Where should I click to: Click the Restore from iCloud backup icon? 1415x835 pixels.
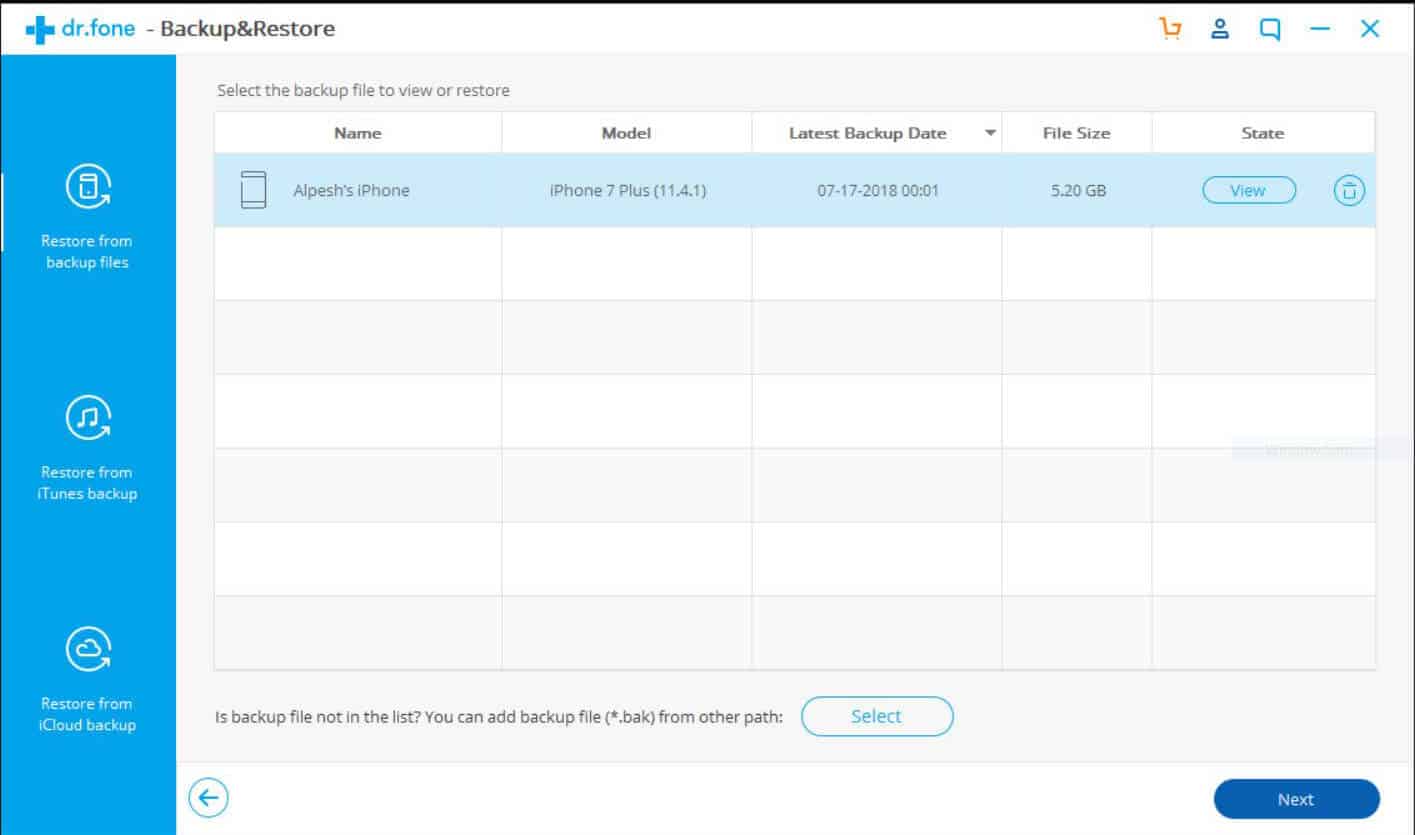[x=88, y=649]
